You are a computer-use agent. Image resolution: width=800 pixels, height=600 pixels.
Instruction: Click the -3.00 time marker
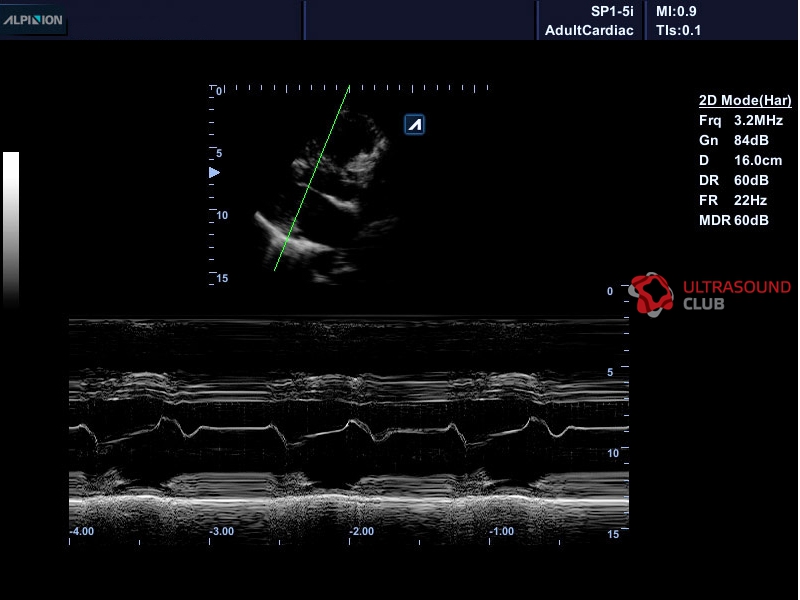pyautogui.click(x=222, y=531)
